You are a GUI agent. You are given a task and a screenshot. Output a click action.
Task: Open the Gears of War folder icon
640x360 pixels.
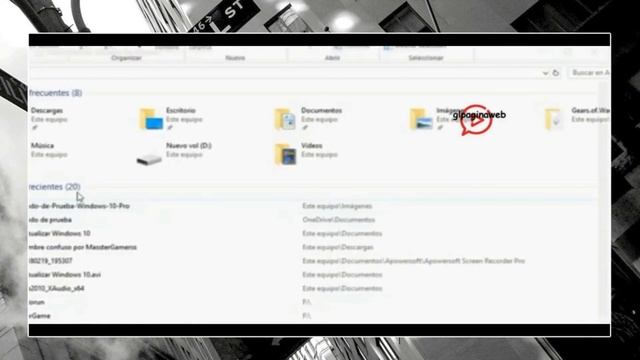[554, 119]
